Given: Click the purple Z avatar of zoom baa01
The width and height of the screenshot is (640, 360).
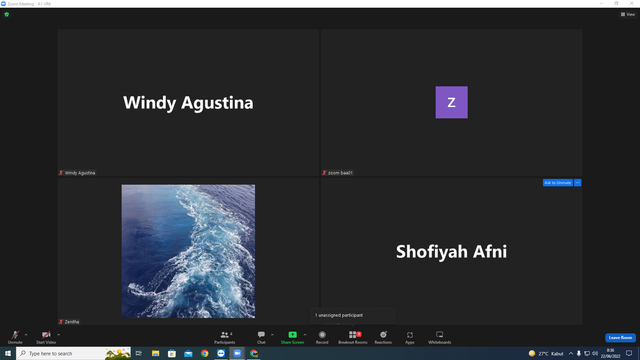Looking at the screenshot, I should point(451,102).
